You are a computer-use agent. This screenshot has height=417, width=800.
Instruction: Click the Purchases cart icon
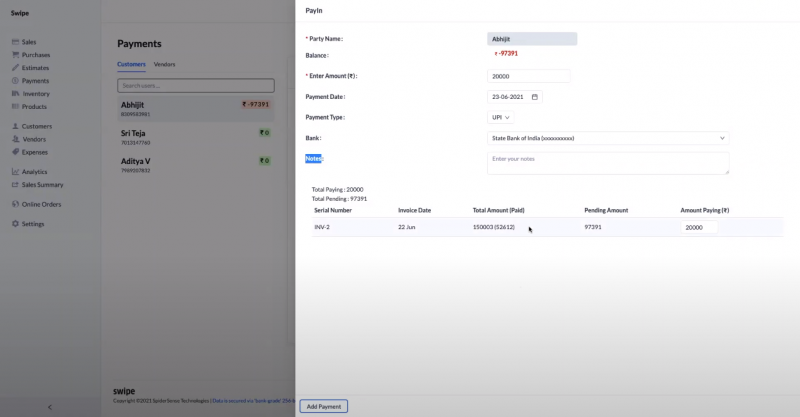click(15, 55)
